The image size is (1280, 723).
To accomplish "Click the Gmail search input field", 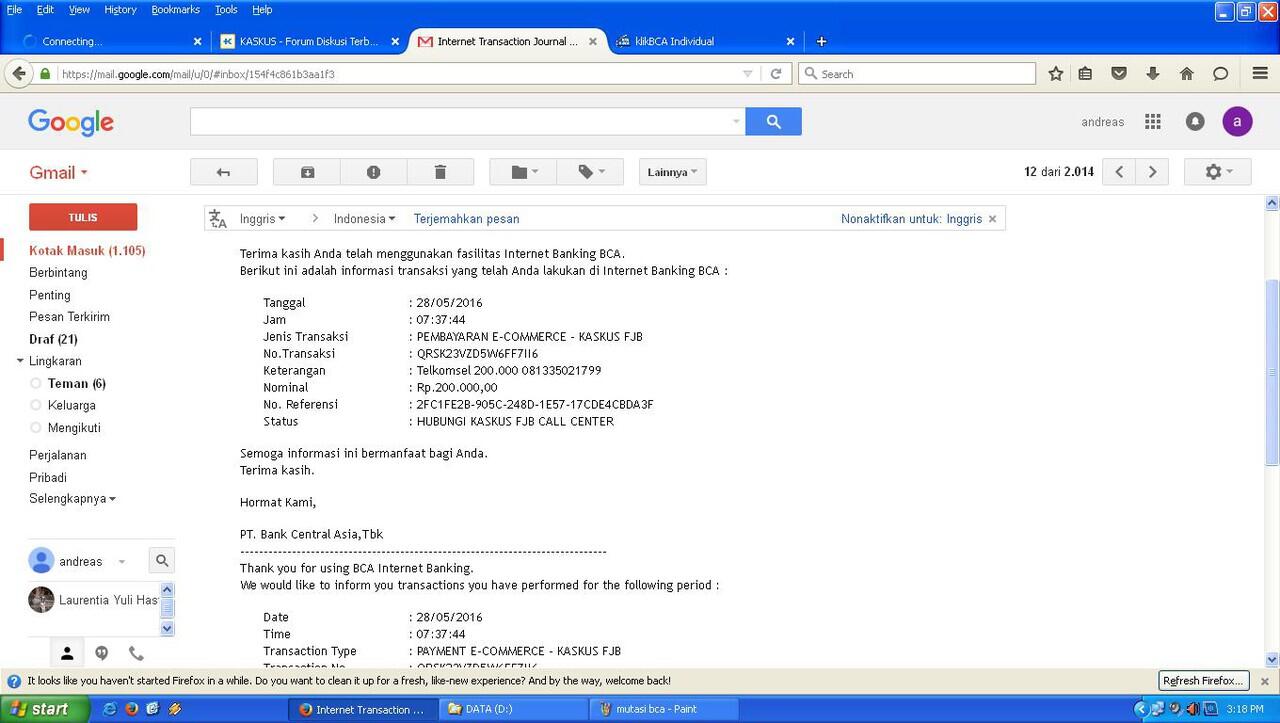I will point(460,121).
